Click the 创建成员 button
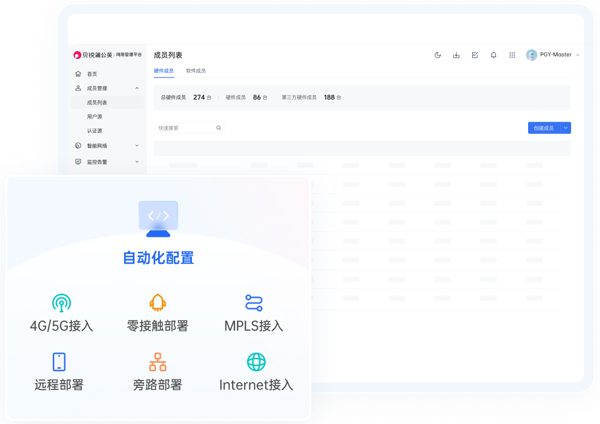 point(543,128)
